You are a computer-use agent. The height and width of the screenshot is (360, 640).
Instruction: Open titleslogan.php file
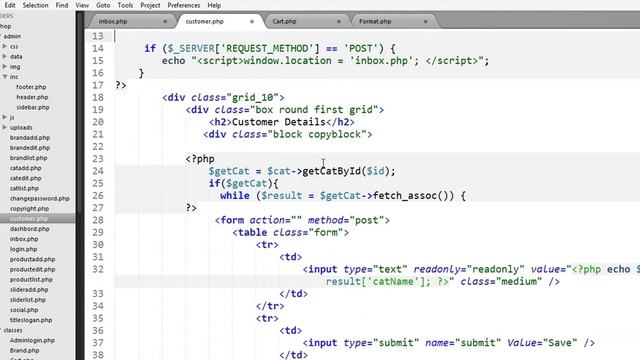[x=31, y=320]
